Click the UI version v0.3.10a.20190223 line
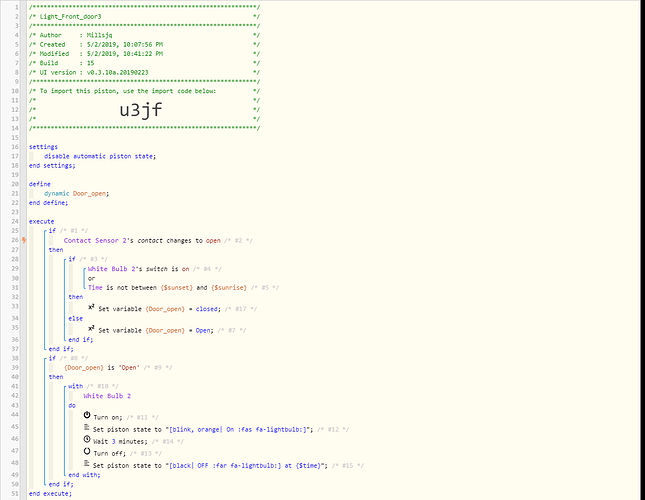Viewport: 645px width, 500px height. click(144, 72)
